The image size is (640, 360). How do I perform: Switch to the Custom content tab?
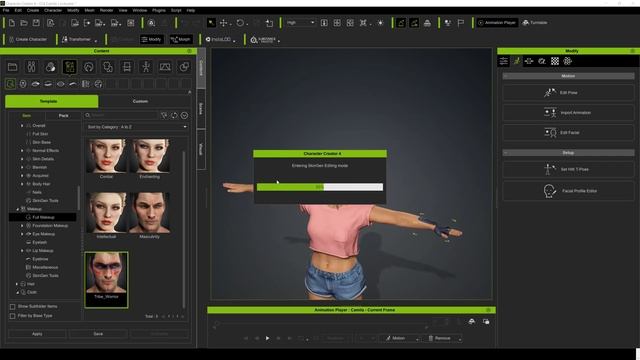pos(140,101)
